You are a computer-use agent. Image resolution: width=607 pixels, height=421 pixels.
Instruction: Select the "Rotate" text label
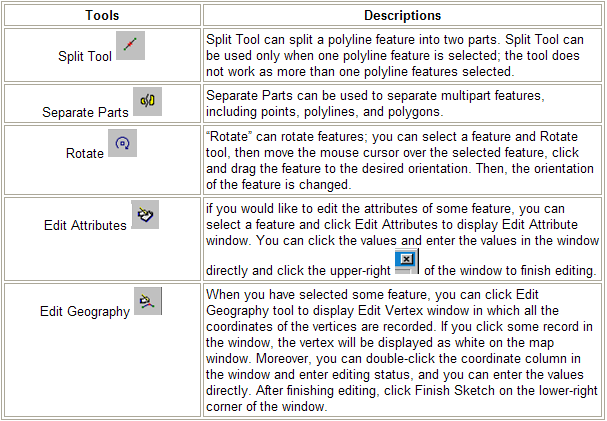(85, 153)
